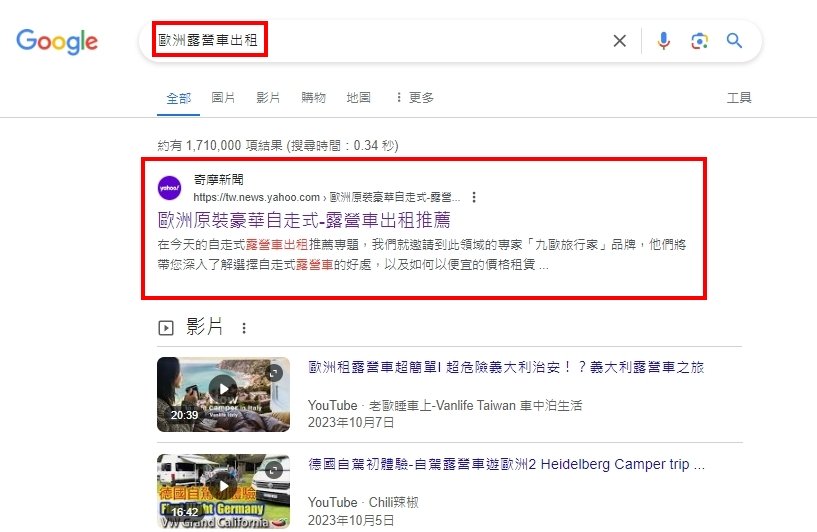Open the 工具 options
Image resolution: width=817 pixels, height=532 pixels.
739,97
